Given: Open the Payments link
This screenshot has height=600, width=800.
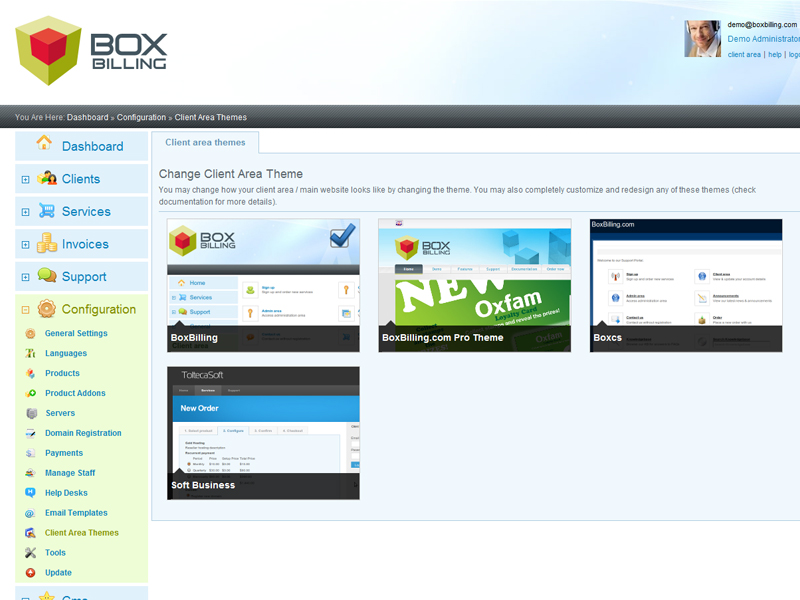Looking at the screenshot, I should pyautogui.click(x=64, y=453).
